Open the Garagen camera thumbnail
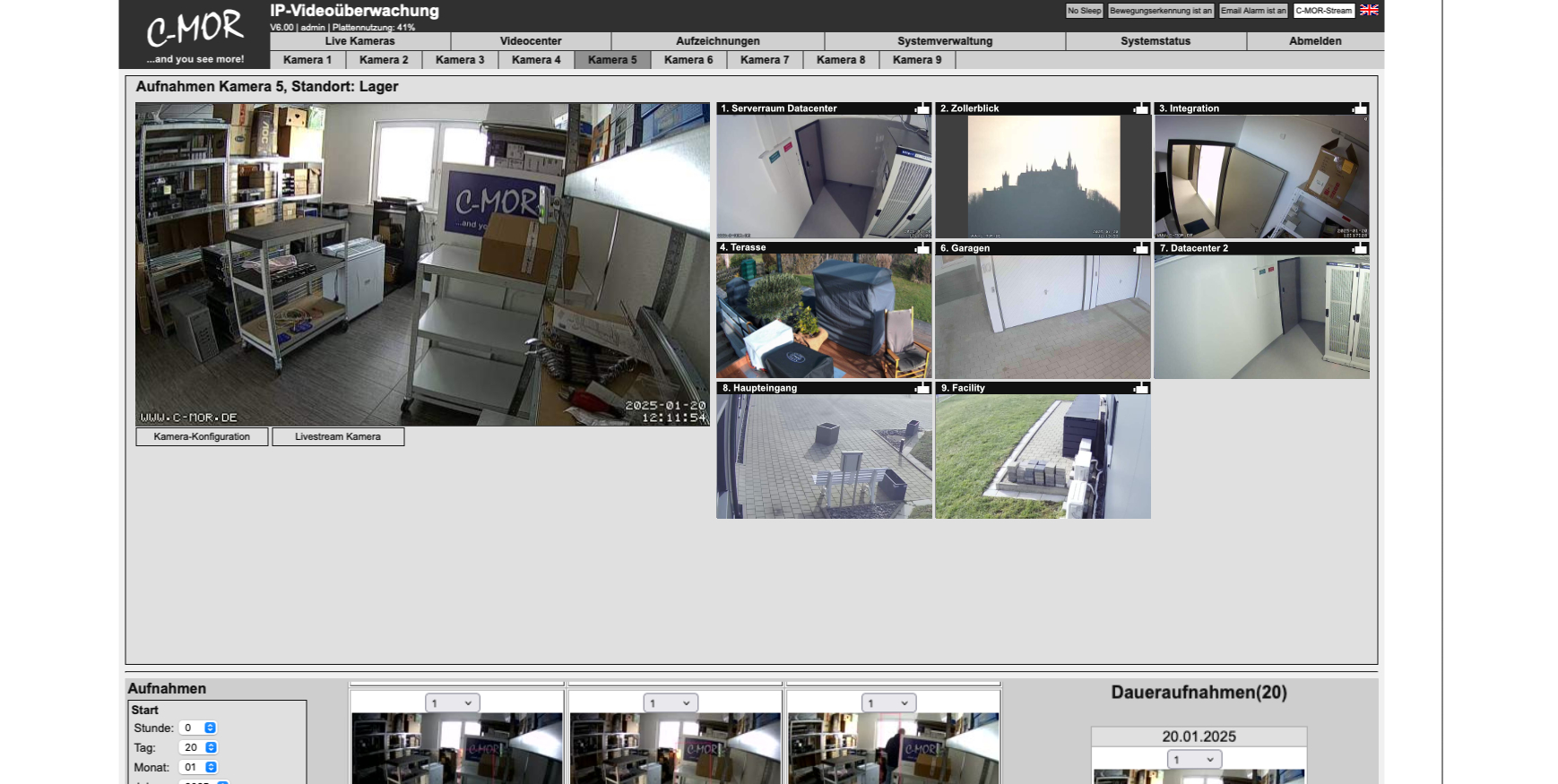Viewport: 1558px width, 784px height. pos(1043,316)
